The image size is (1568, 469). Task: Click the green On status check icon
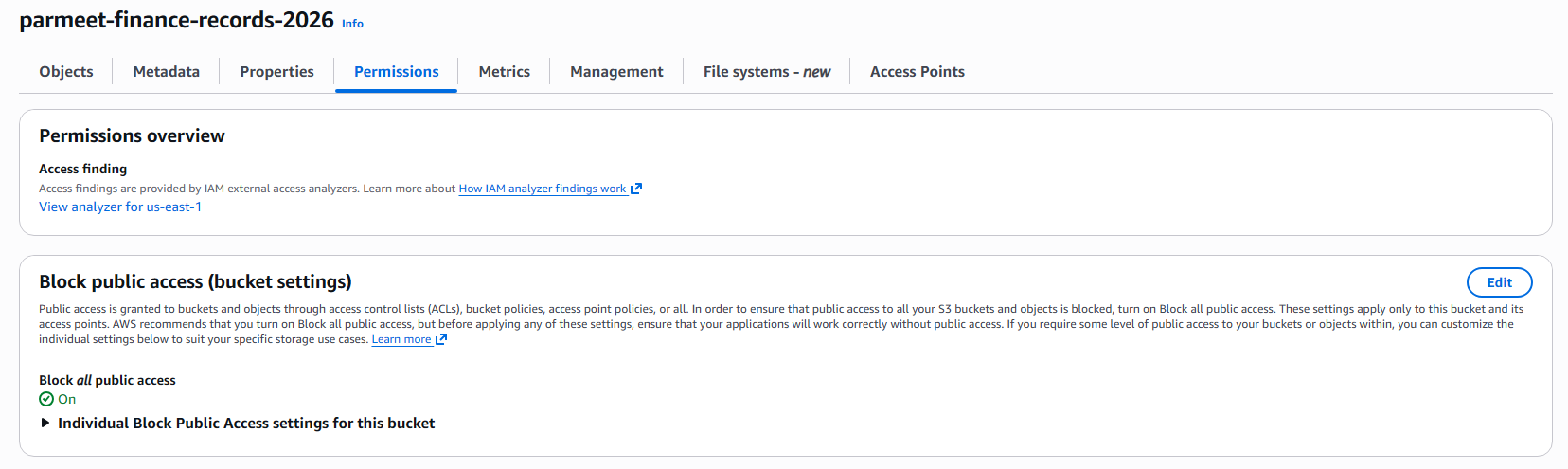[x=46, y=399]
